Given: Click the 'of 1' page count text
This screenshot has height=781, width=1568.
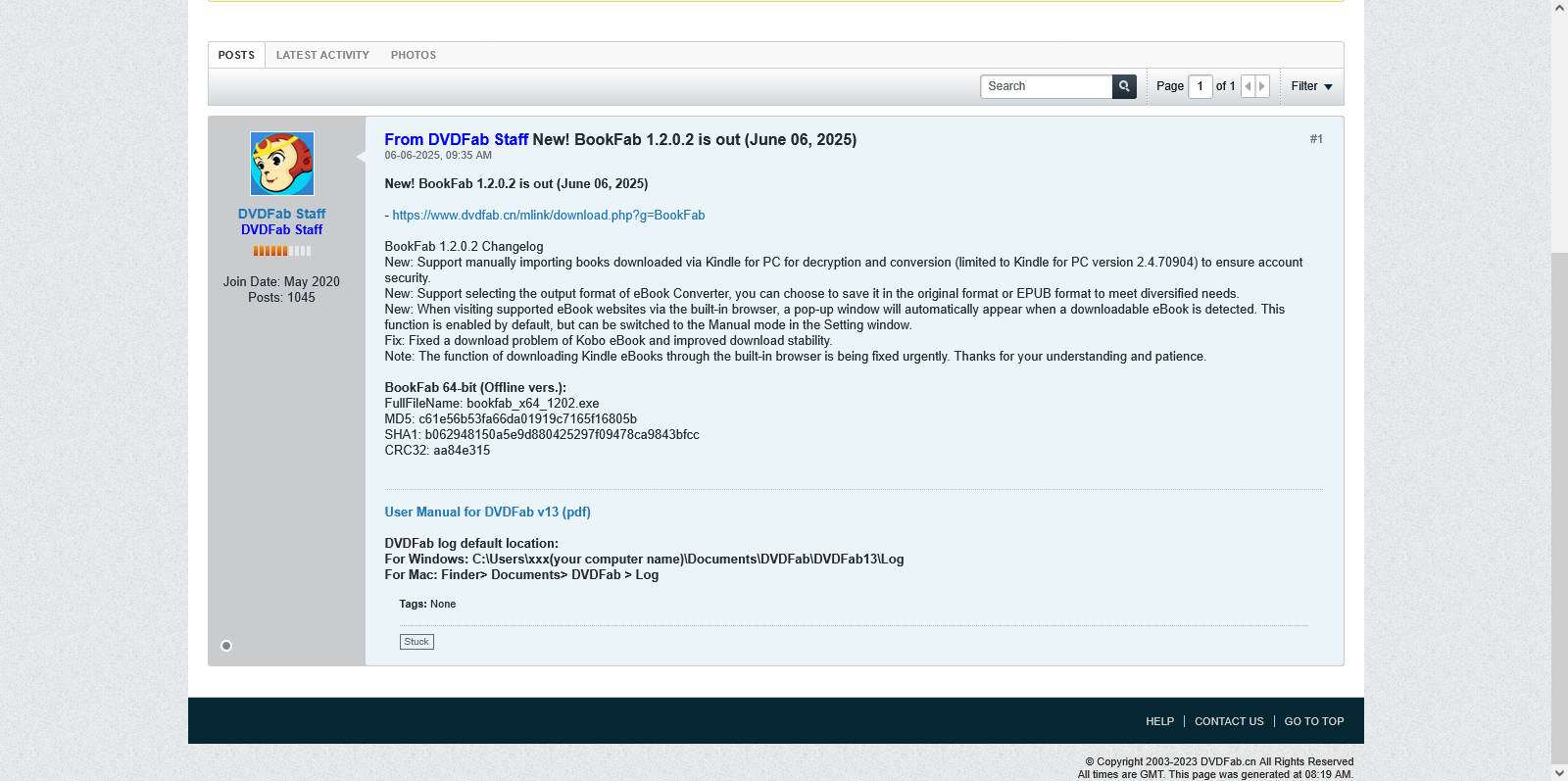Looking at the screenshot, I should coord(1225,86).
